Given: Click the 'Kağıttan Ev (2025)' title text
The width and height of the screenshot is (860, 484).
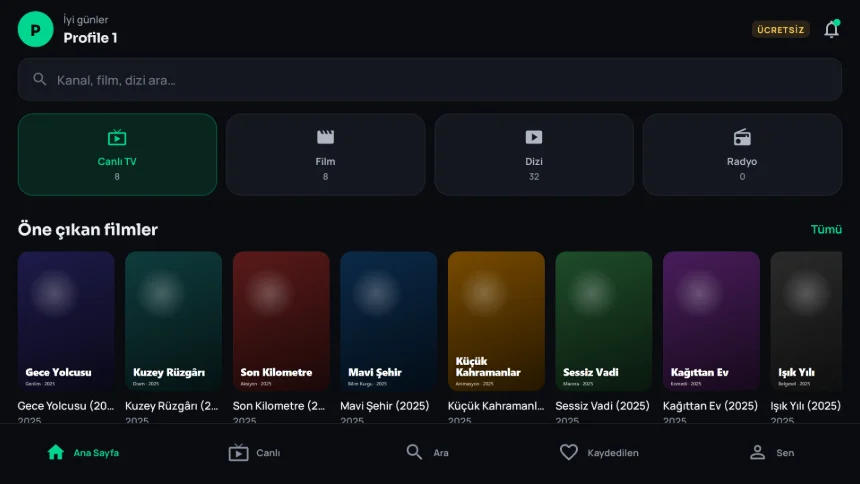Looking at the screenshot, I should pos(710,406).
